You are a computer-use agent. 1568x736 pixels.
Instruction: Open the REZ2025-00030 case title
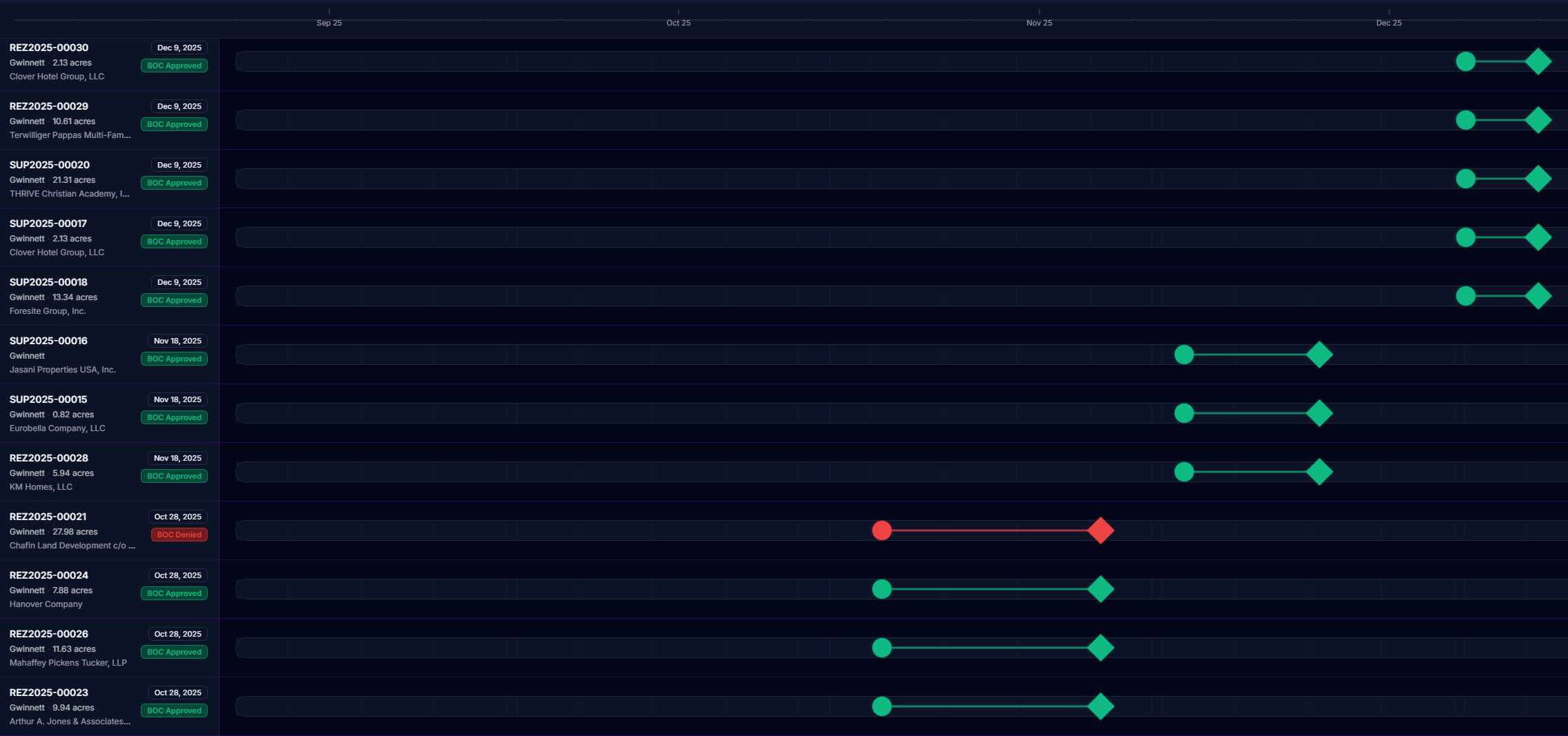click(x=49, y=48)
